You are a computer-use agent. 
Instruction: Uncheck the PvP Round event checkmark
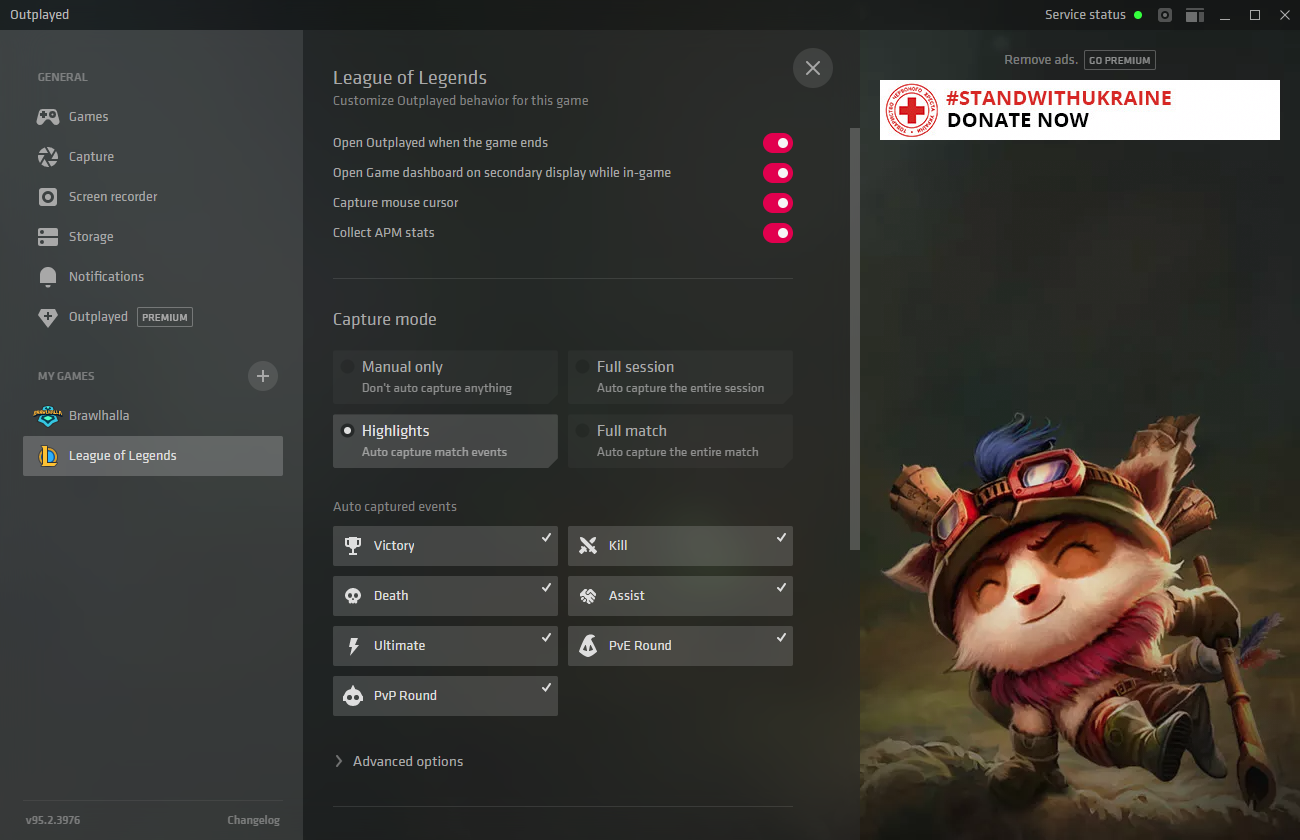click(x=546, y=687)
